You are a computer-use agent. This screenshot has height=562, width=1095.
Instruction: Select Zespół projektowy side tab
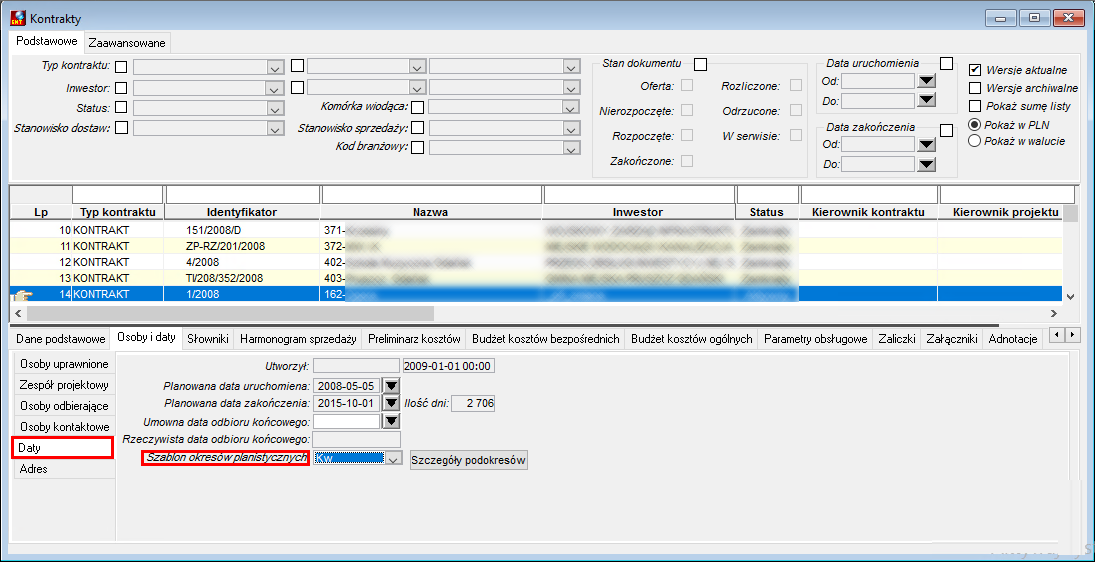coord(64,385)
